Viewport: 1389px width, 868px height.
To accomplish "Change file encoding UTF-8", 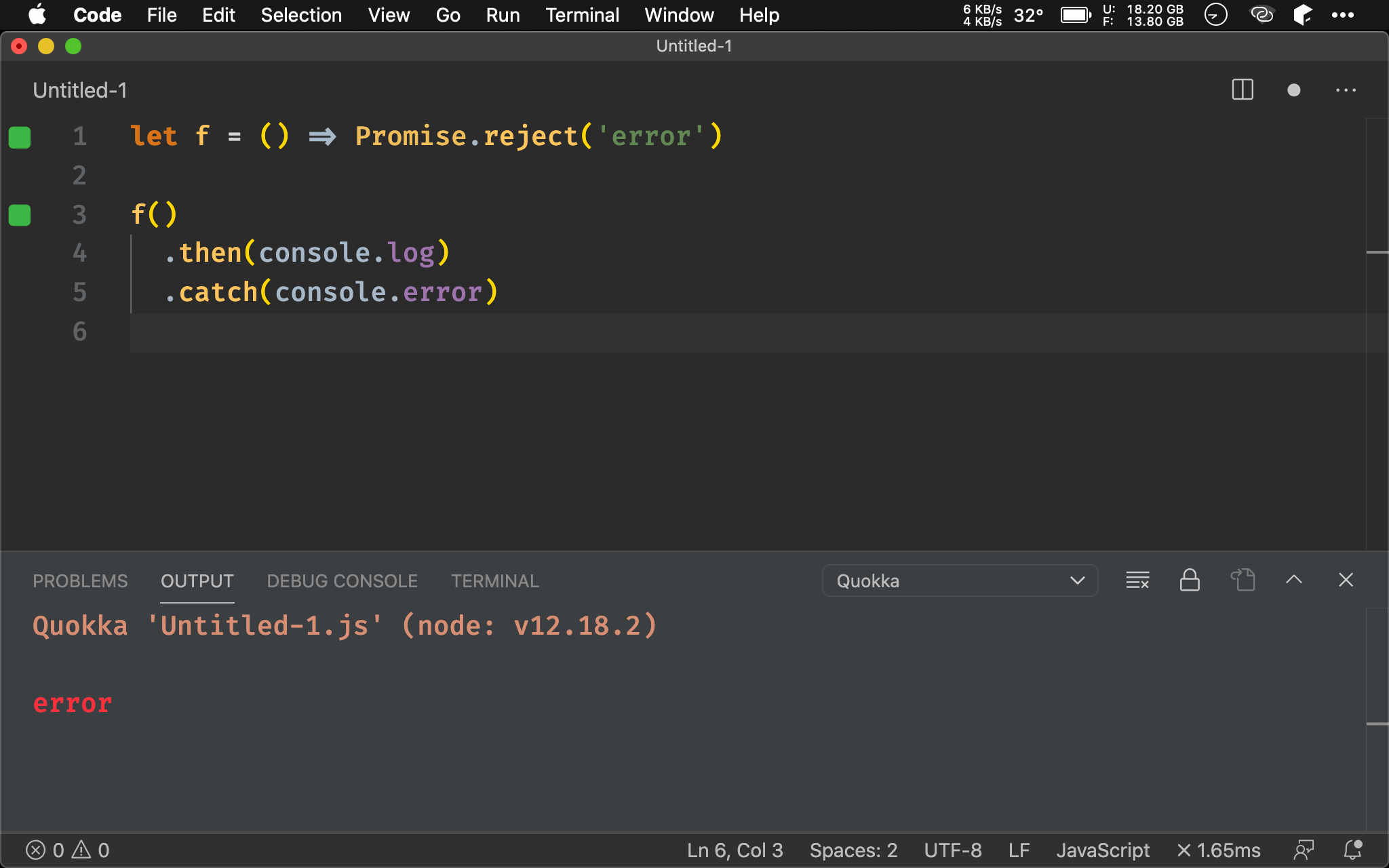I will [x=952, y=850].
